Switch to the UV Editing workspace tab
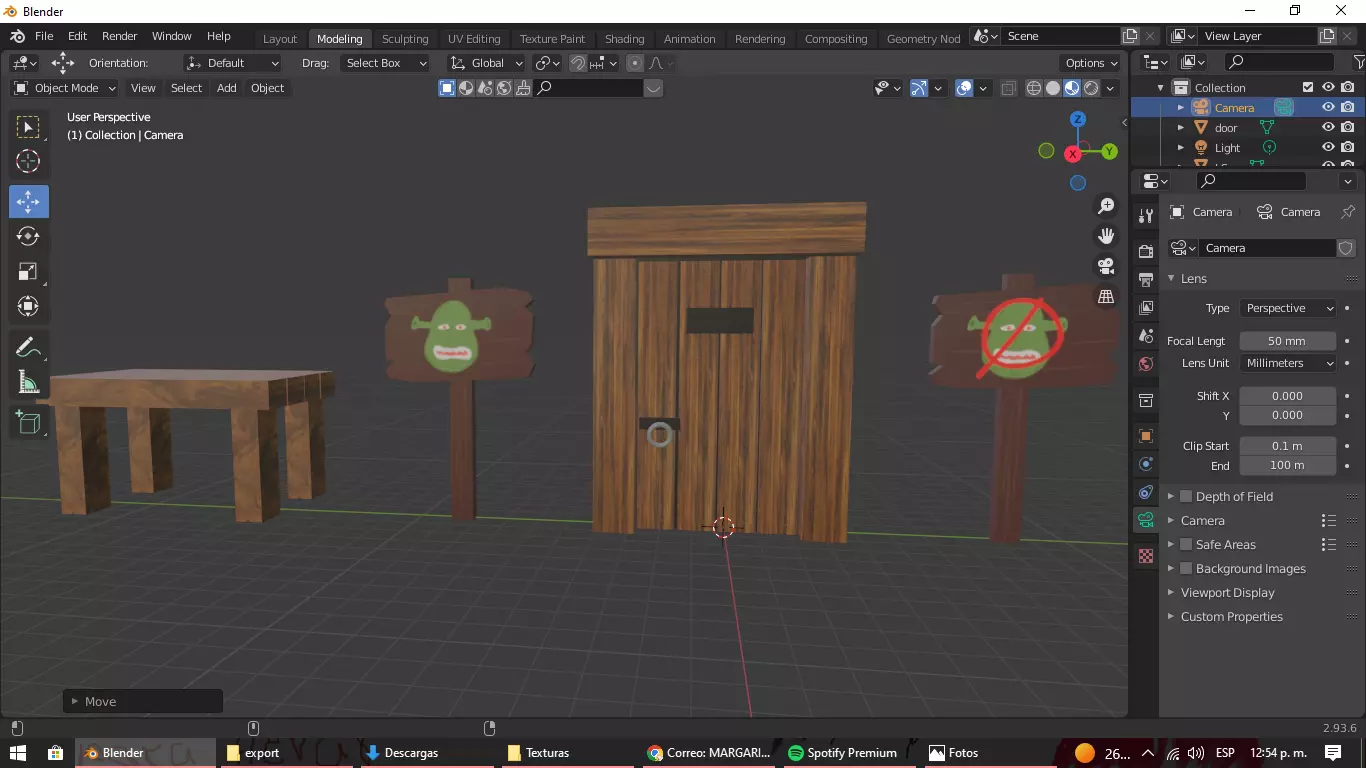1366x768 pixels. (474, 39)
